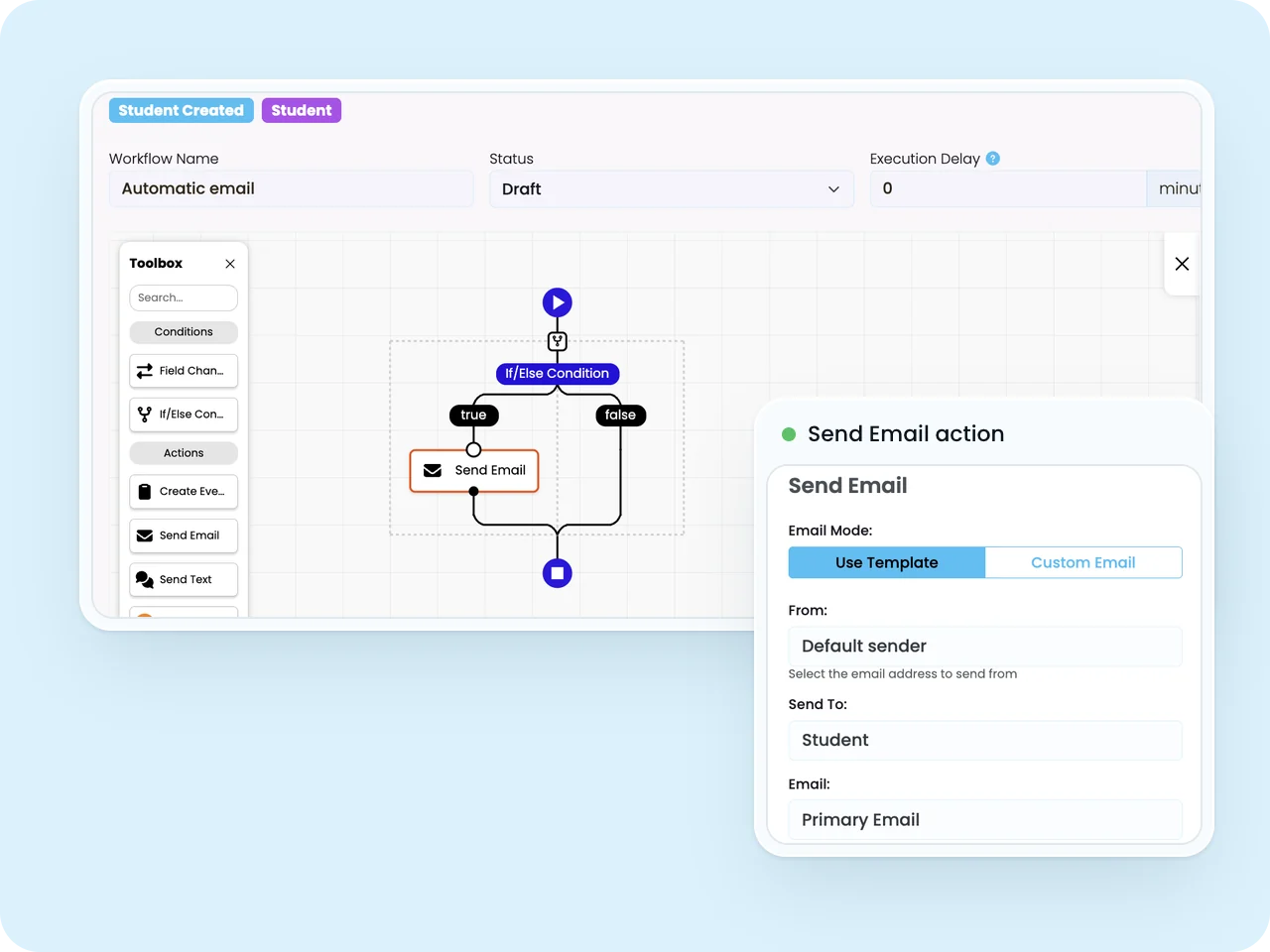Select the Send Email node on canvas
Image resolution: width=1270 pixels, height=952 pixels.
(x=474, y=471)
